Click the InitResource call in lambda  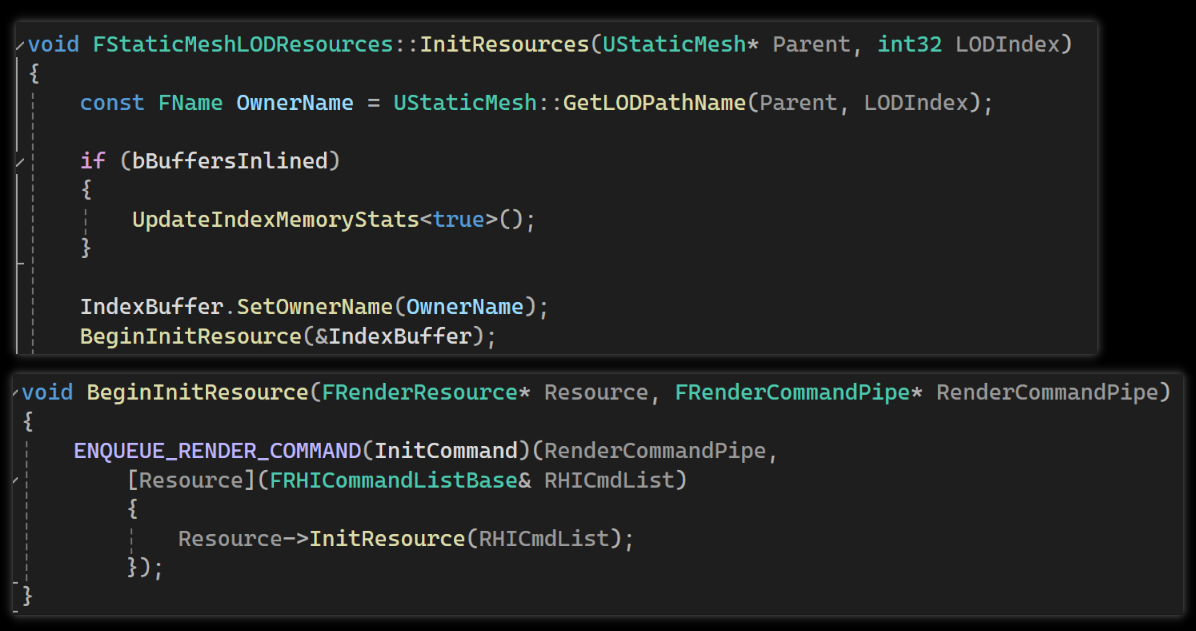coord(387,539)
